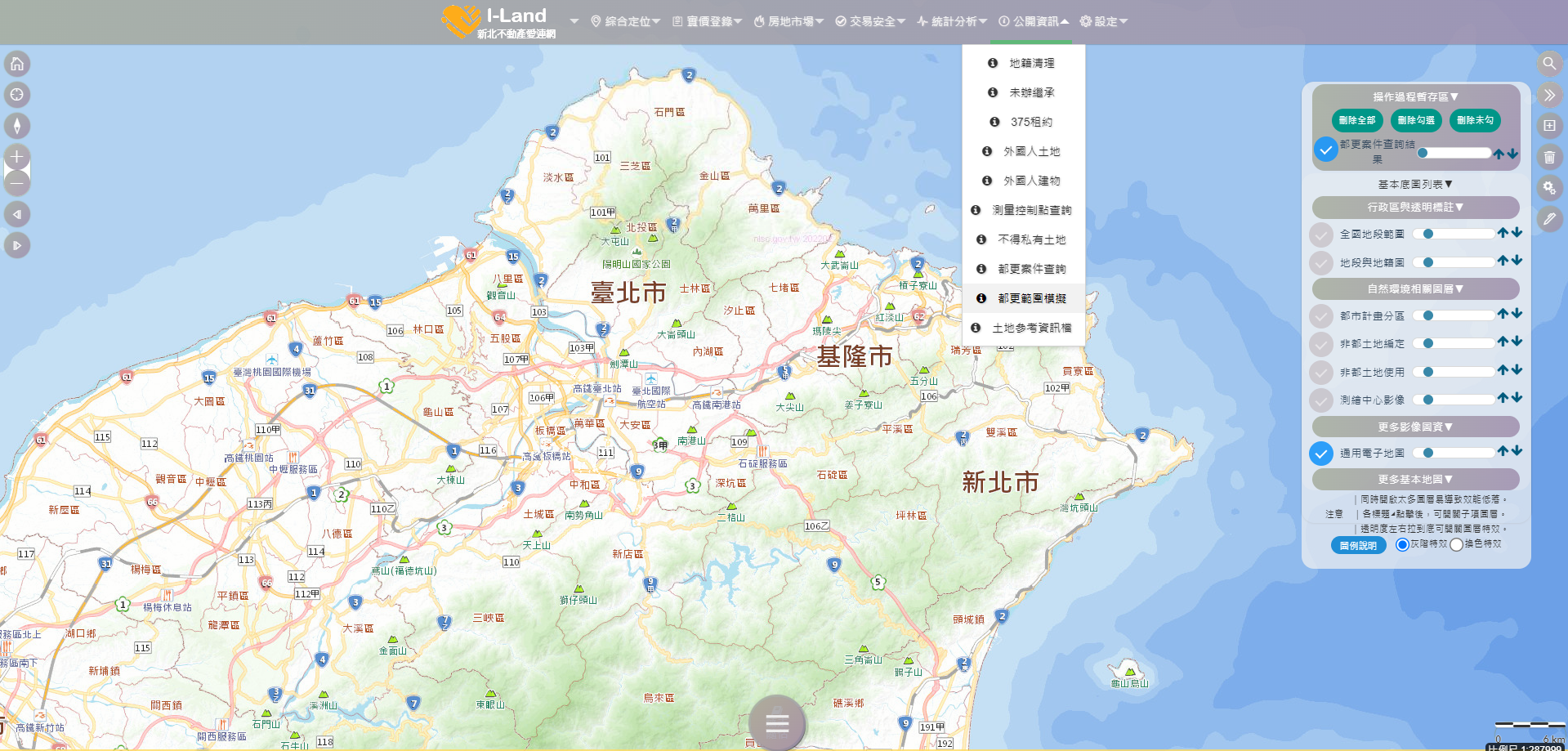Click the 刪除全部 button

click(1357, 120)
